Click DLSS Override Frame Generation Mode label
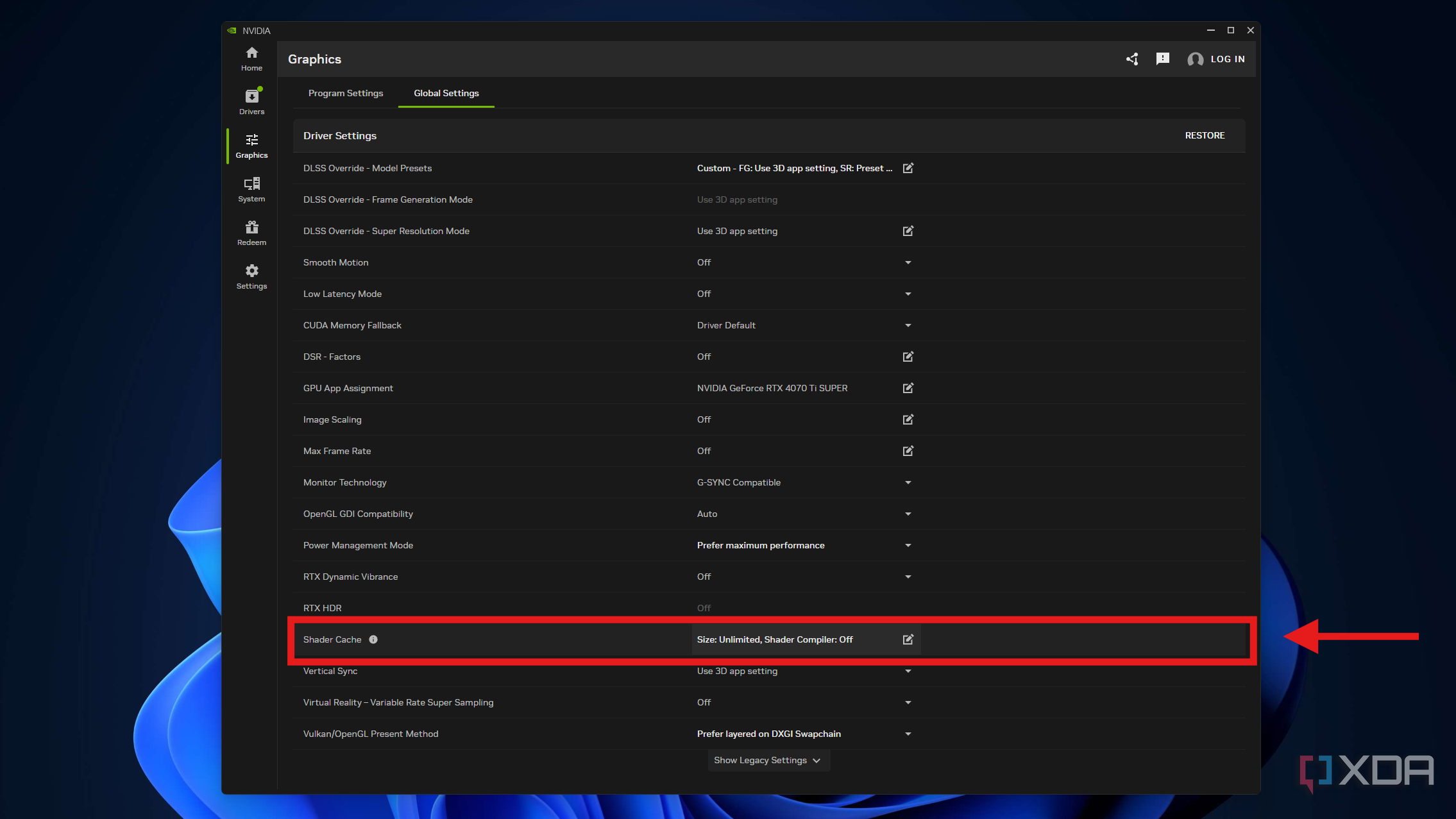This screenshot has height=819, width=1456. [x=388, y=199]
